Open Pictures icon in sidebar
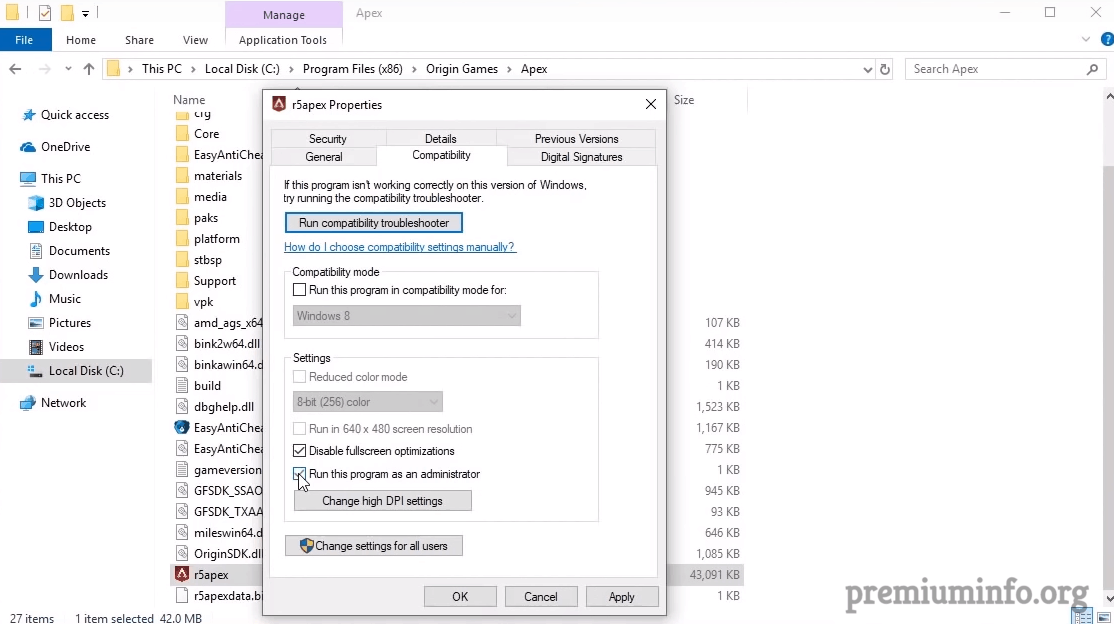Image resolution: width=1114 pixels, height=624 pixels. point(36,323)
